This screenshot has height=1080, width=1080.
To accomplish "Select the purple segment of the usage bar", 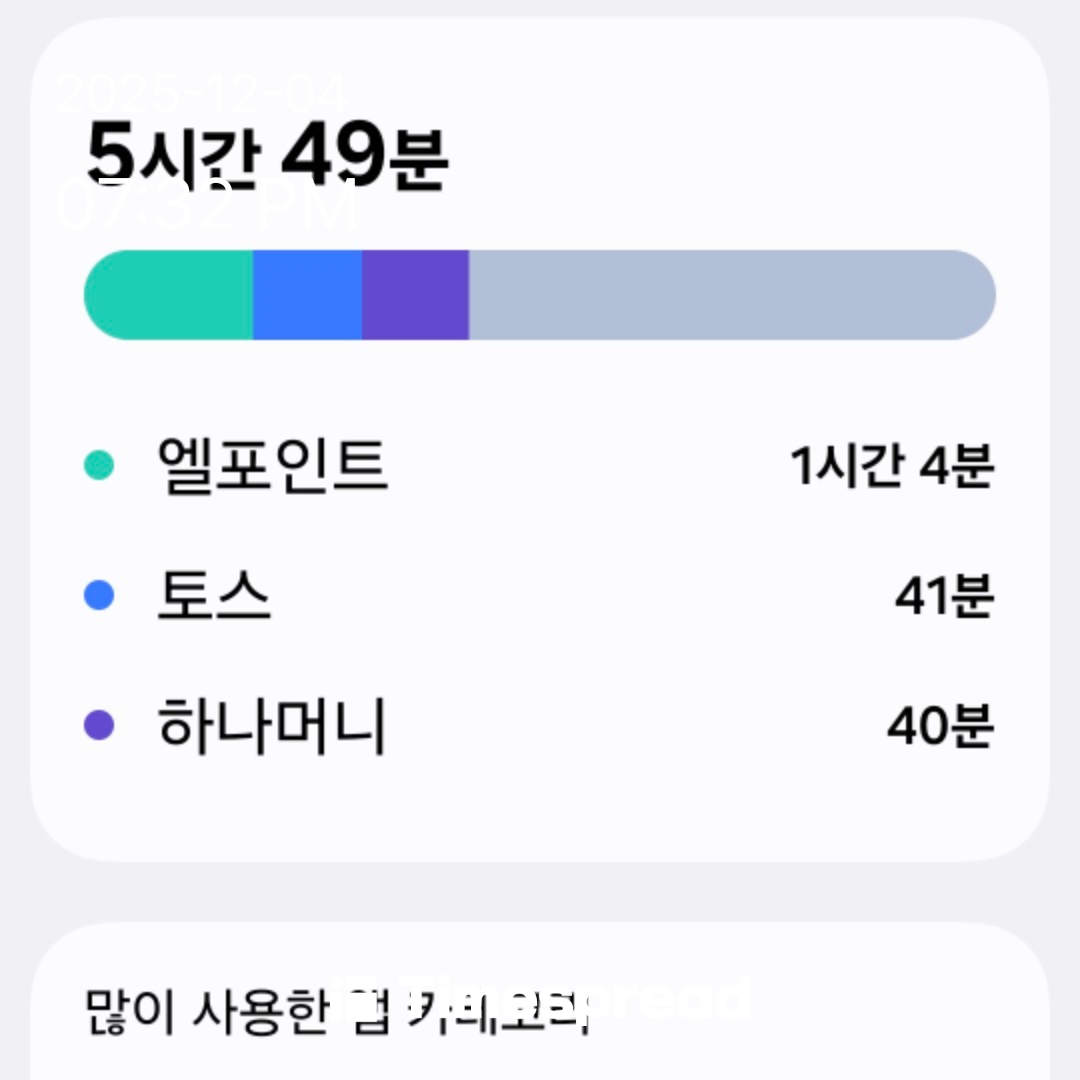I will [x=415, y=295].
